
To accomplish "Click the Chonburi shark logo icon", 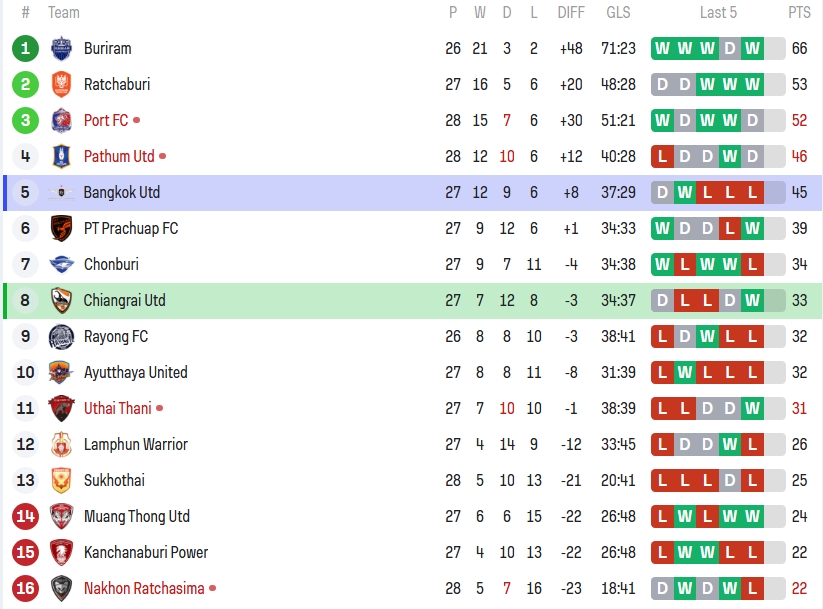I will pos(61,264).
